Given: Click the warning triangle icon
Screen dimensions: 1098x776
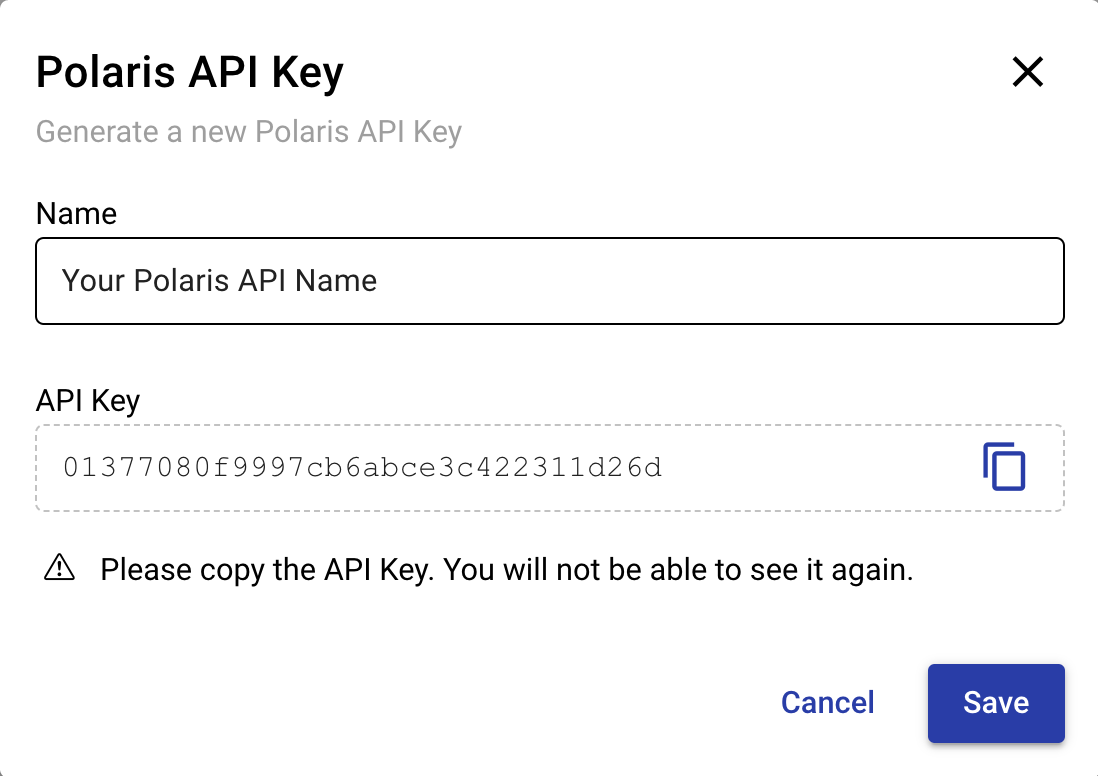Looking at the screenshot, I should [x=60, y=568].
